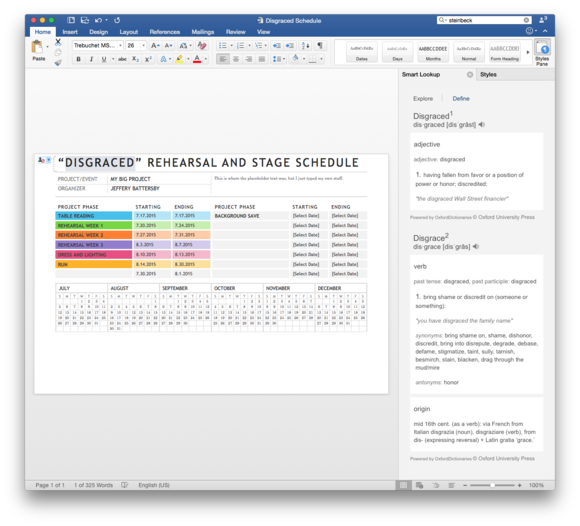Click the Sort icon in the ribbon

[306, 45]
